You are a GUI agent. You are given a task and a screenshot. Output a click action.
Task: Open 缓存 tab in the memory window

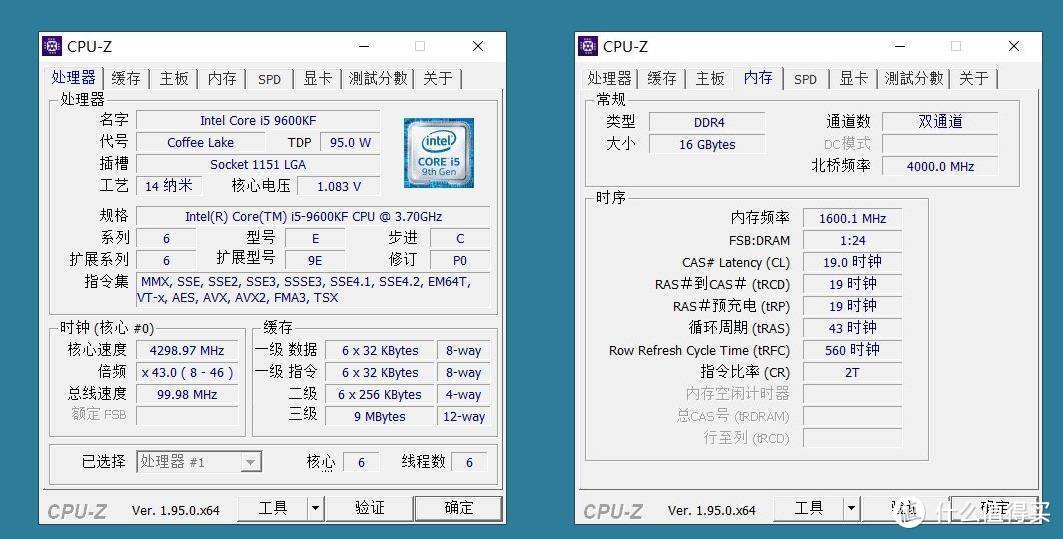[662, 79]
